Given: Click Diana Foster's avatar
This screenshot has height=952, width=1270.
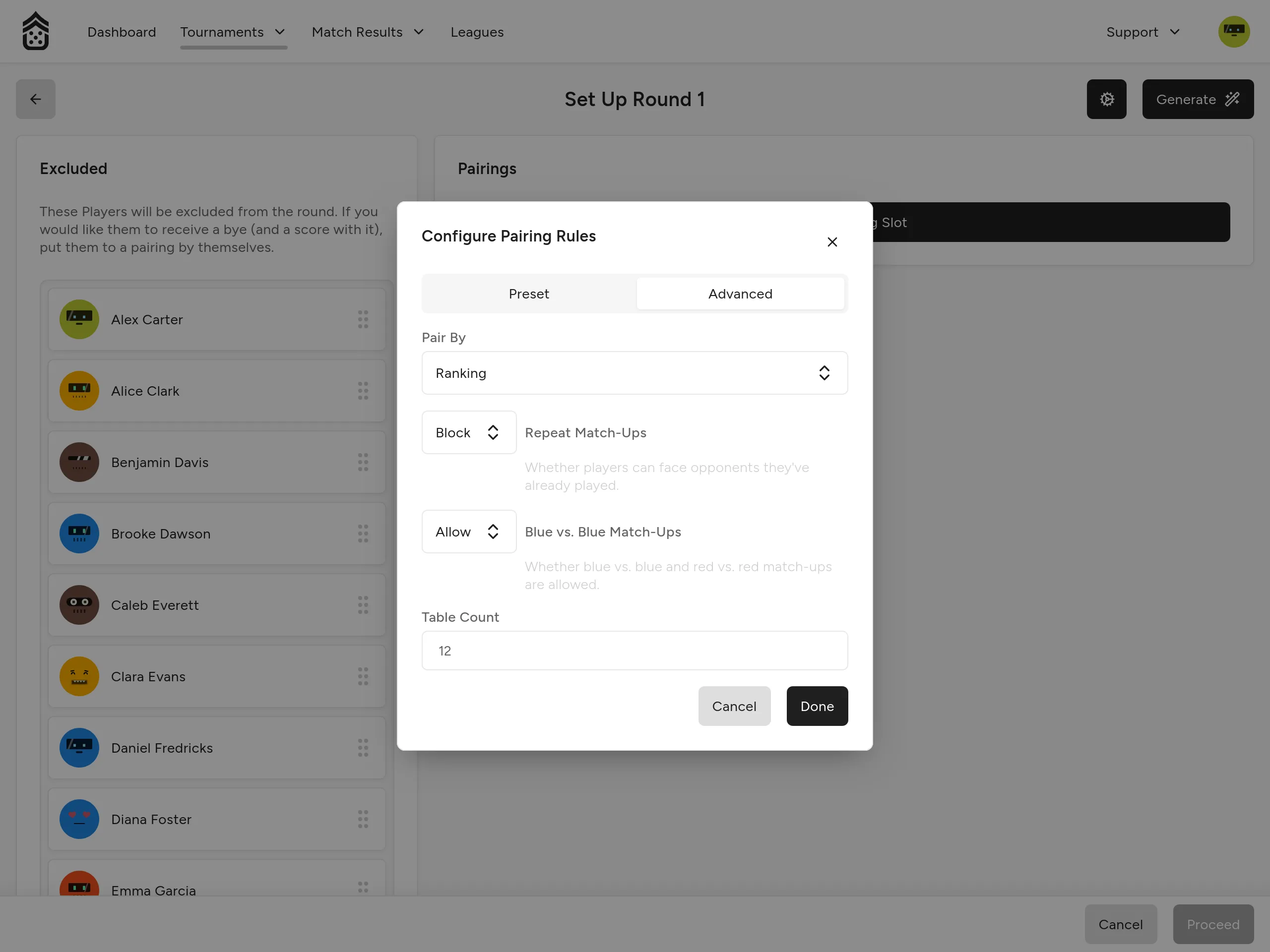Looking at the screenshot, I should pyautogui.click(x=79, y=820).
